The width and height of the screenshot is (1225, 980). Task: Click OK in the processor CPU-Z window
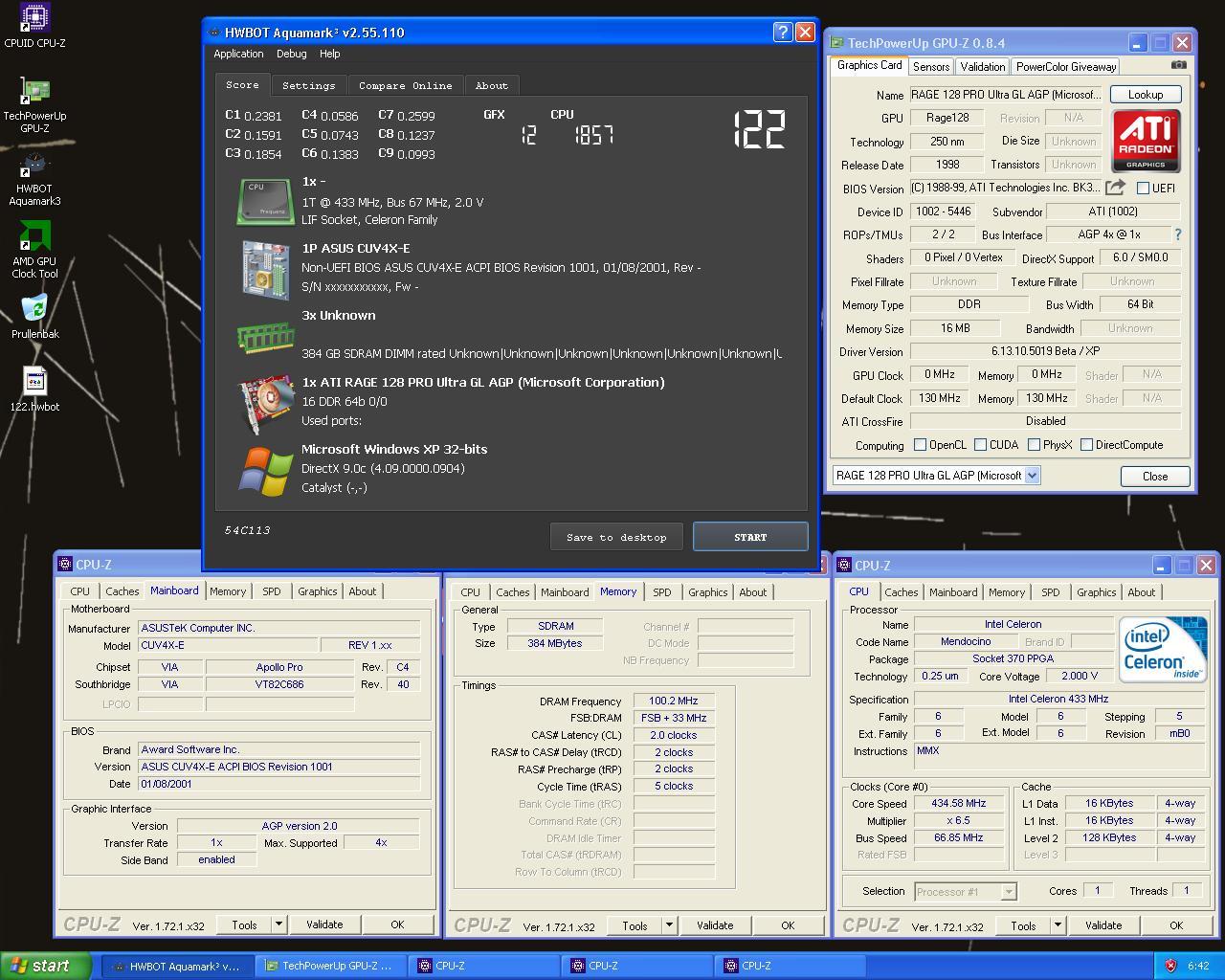(x=1176, y=925)
